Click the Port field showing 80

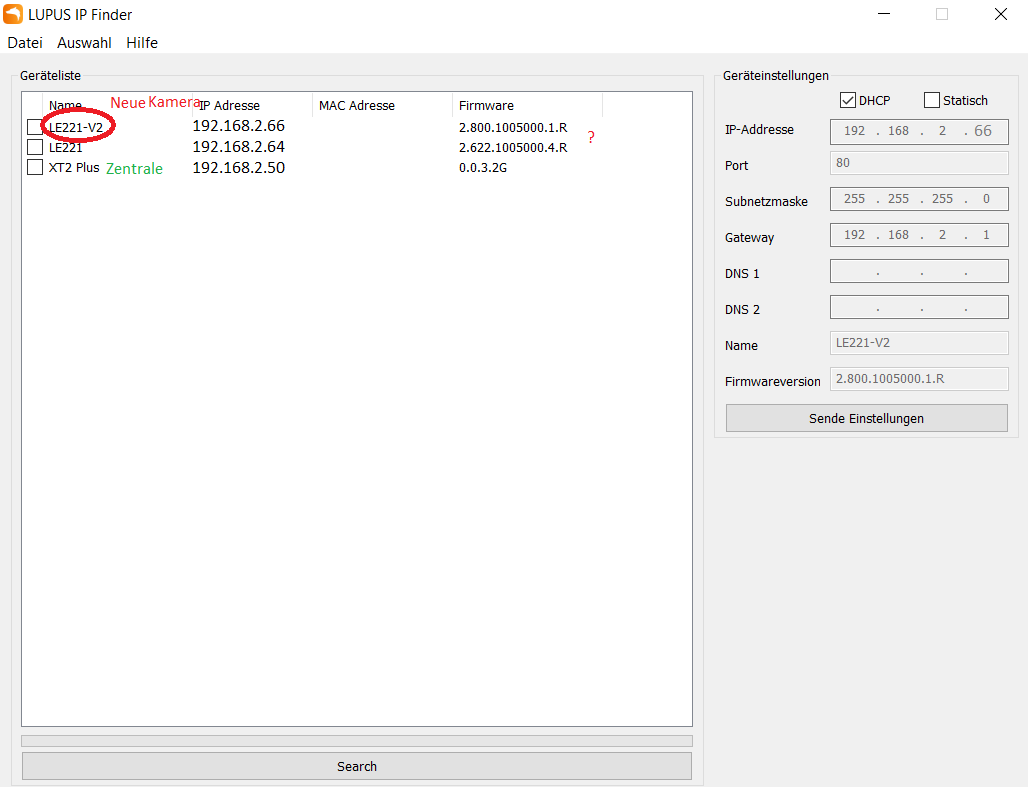919,163
